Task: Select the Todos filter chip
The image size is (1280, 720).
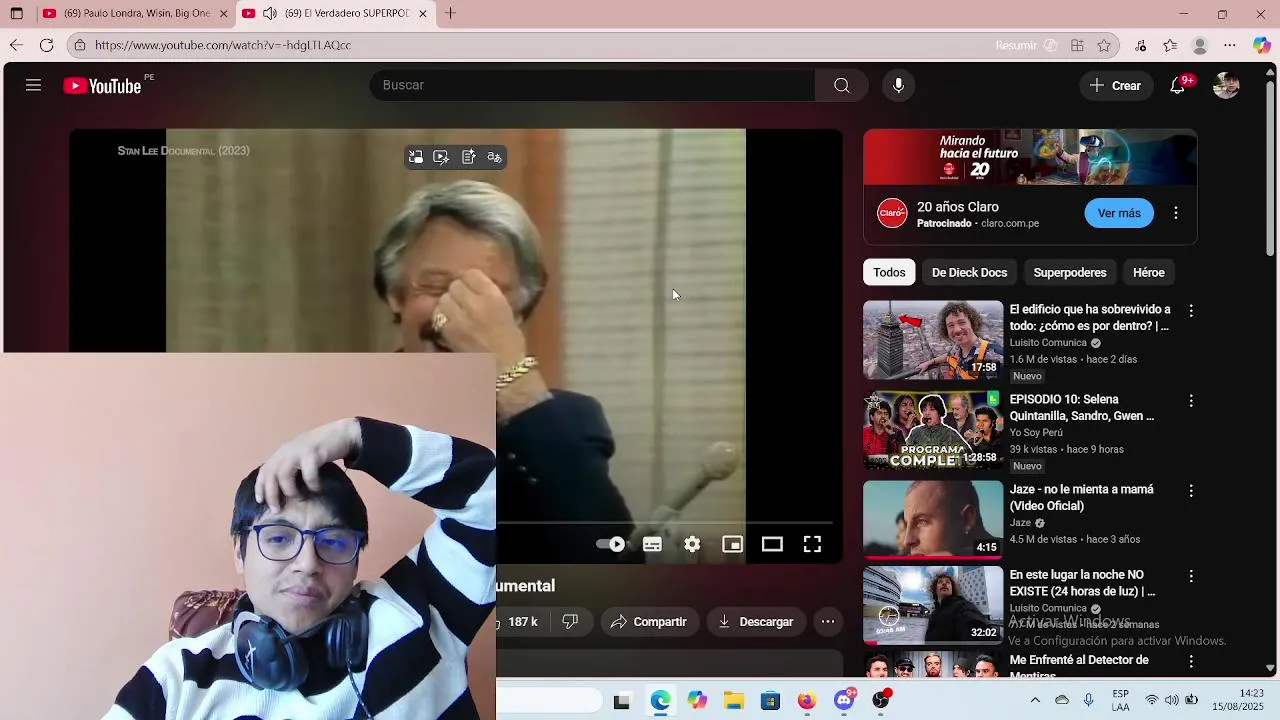Action: (889, 272)
